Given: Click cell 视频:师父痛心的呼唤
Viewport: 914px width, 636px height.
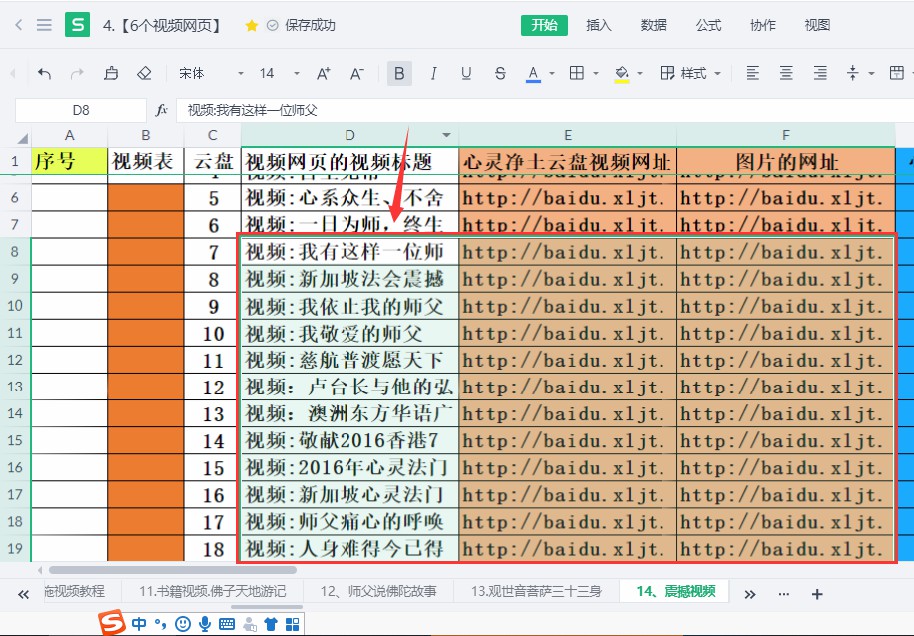Looking at the screenshot, I should pyautogui.click(x=350, y=522).
